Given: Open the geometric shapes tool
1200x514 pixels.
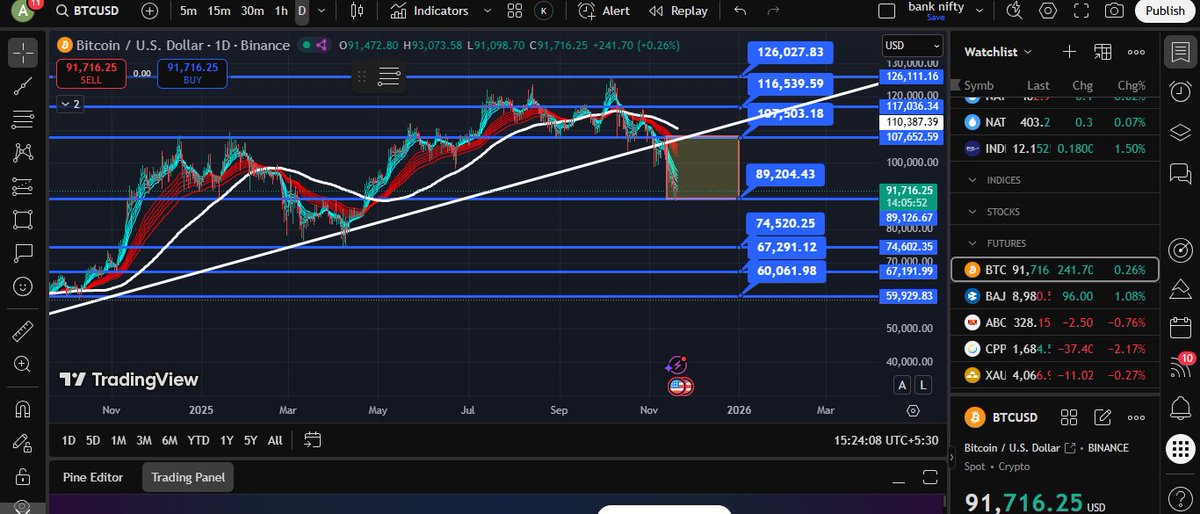Looking at the screenshot, I should click(24, 219).
